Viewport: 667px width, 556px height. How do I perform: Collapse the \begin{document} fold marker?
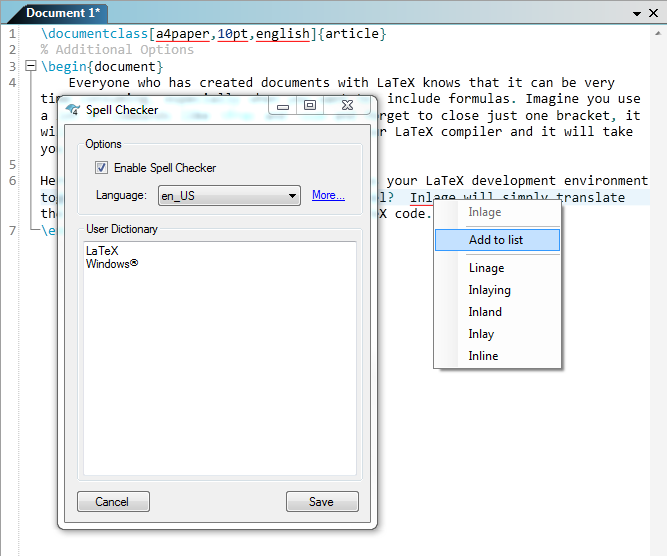click(30, 66)
